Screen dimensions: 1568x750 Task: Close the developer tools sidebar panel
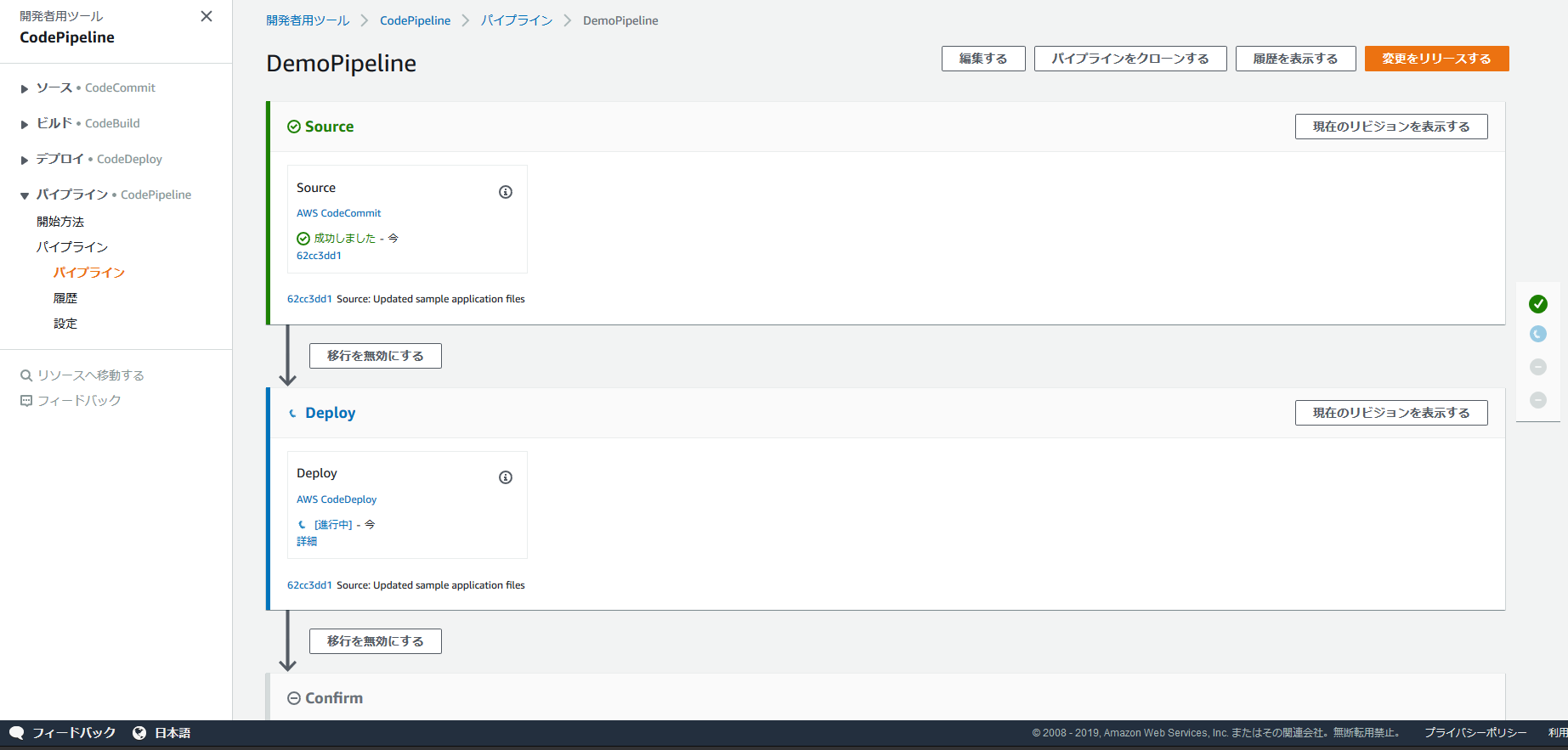click(207, 16)
